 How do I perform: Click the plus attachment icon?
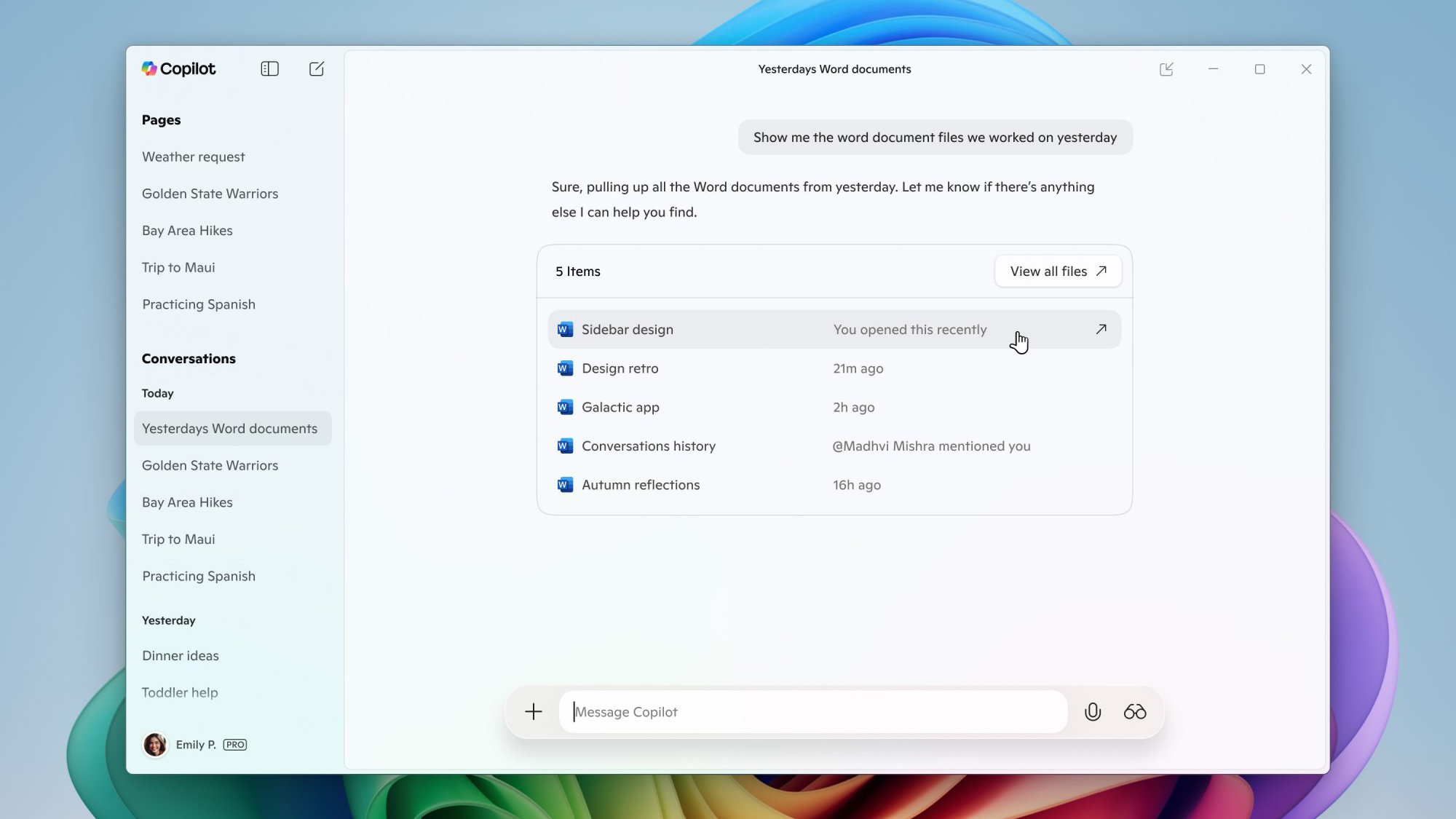tap(534, 711)
